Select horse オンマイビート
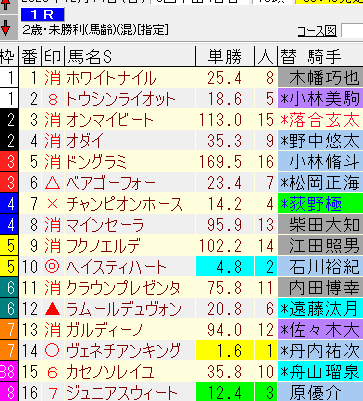The image size is (363, 401). 110,120
